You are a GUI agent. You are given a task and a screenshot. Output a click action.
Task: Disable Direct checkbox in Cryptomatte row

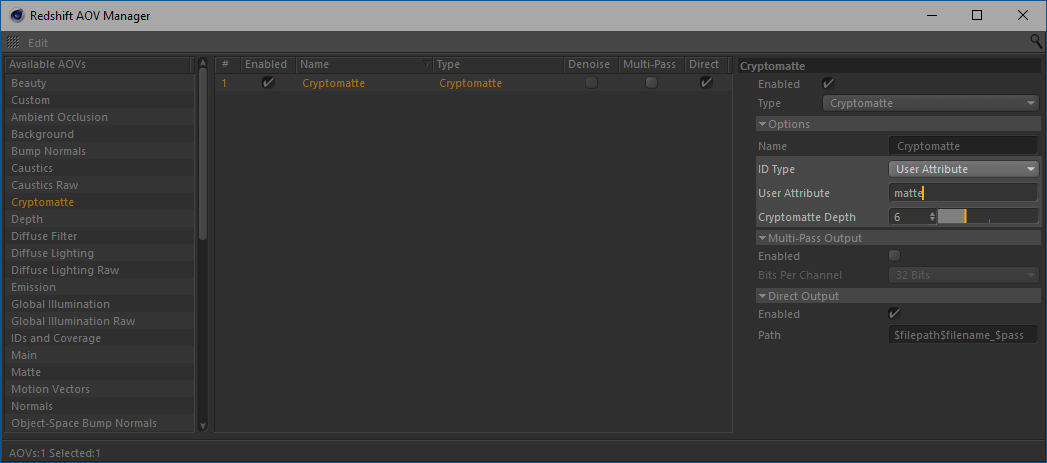pos(706,83)
